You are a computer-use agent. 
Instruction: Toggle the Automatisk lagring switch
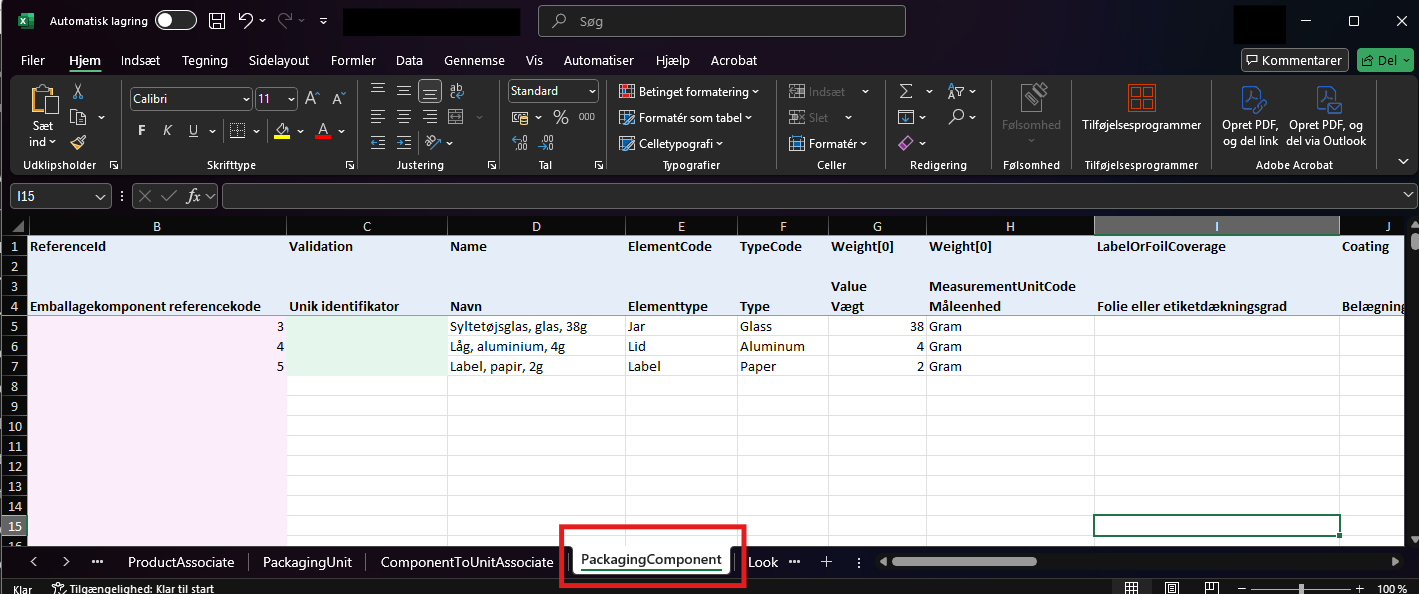175,20
